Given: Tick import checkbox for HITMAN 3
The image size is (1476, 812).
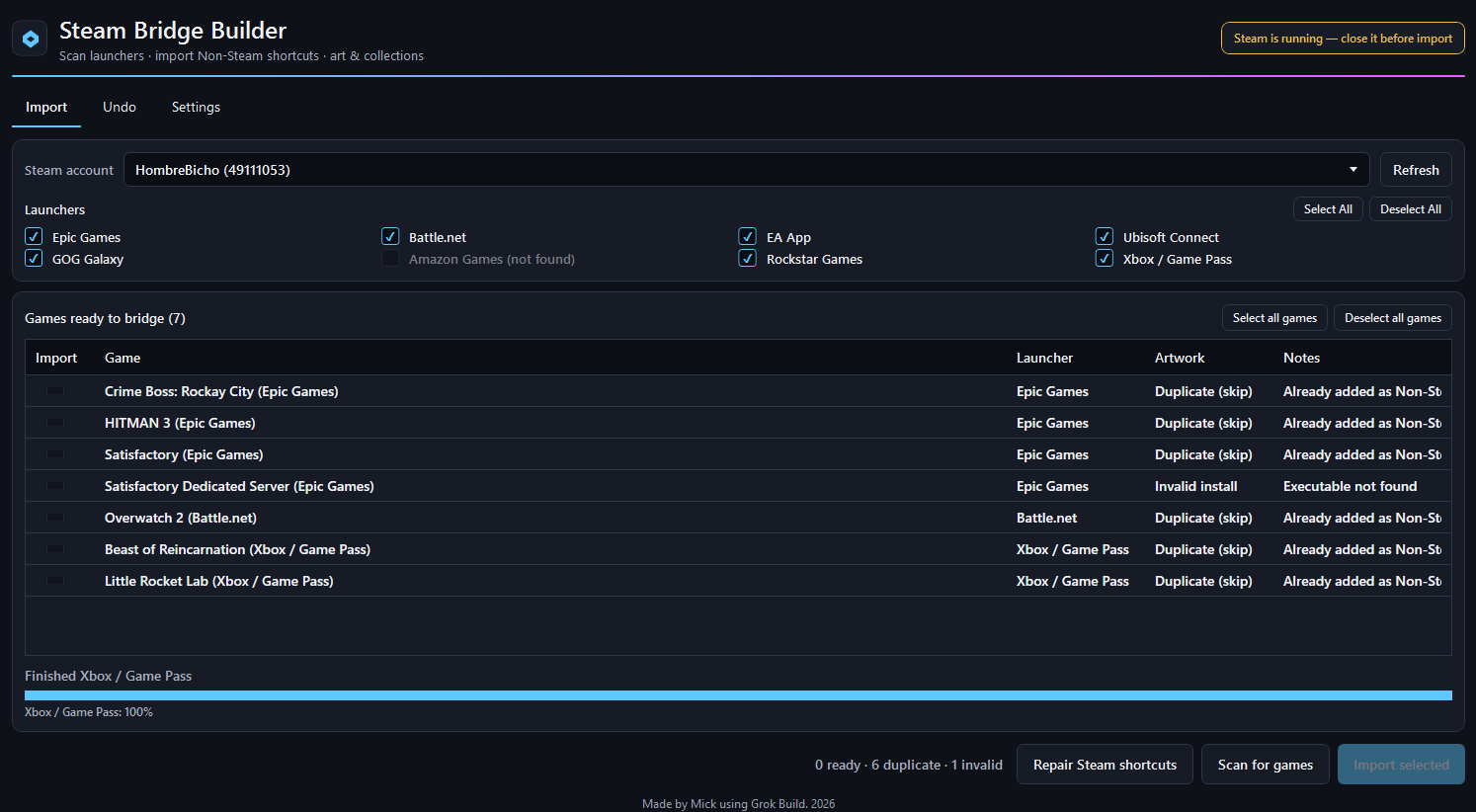Looking at the screenshot, I should (55, 423).
